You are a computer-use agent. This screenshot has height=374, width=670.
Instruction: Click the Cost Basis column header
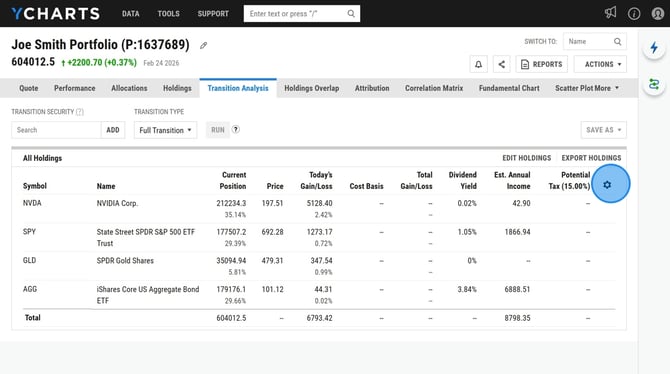pyautogui.click(x=367, y=186)
